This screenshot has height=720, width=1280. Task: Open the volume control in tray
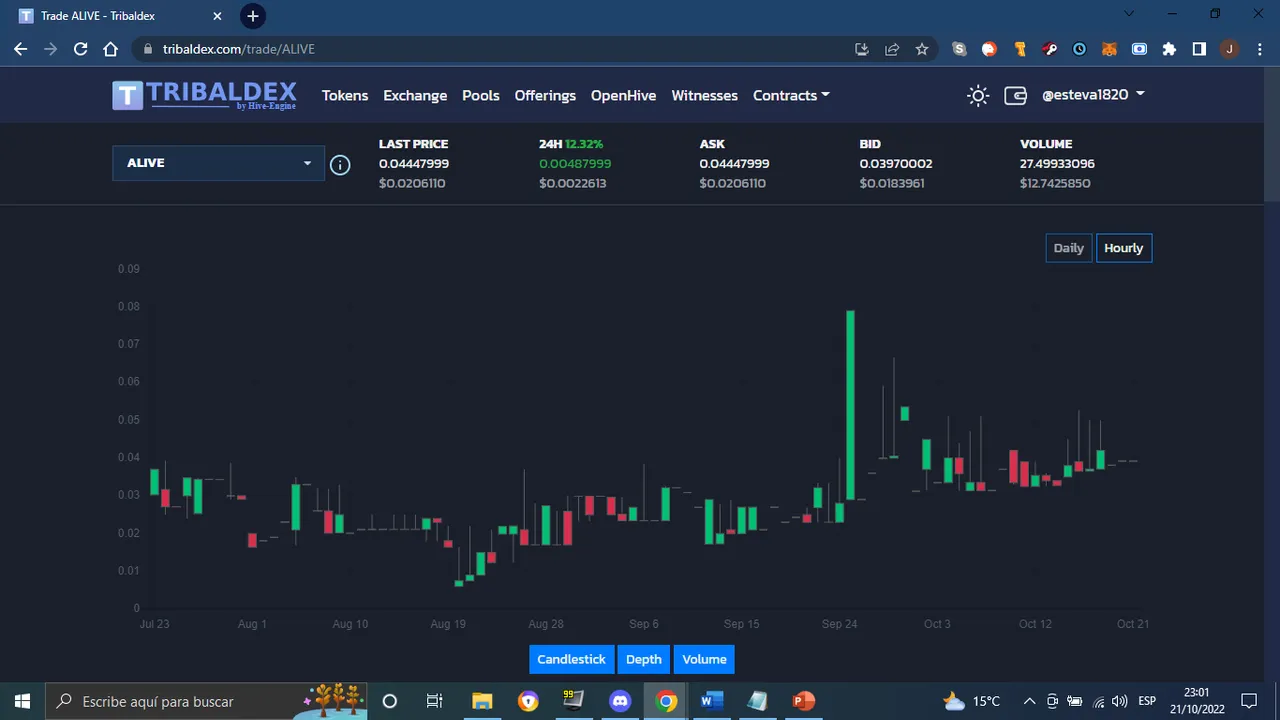[x=1119, y=701]
